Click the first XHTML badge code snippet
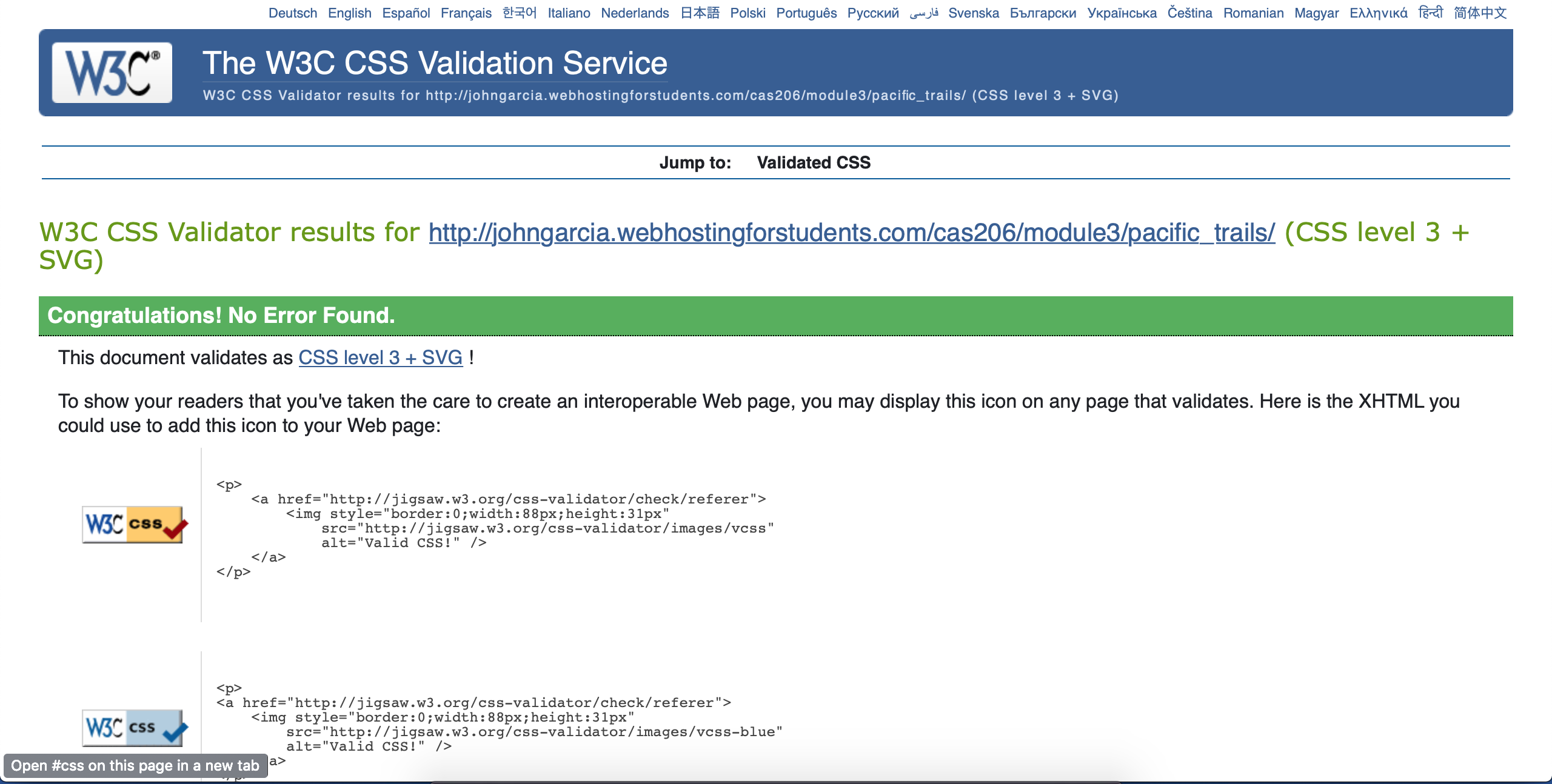The height and width of the screenshot is (784, 1552). point(494,528)
